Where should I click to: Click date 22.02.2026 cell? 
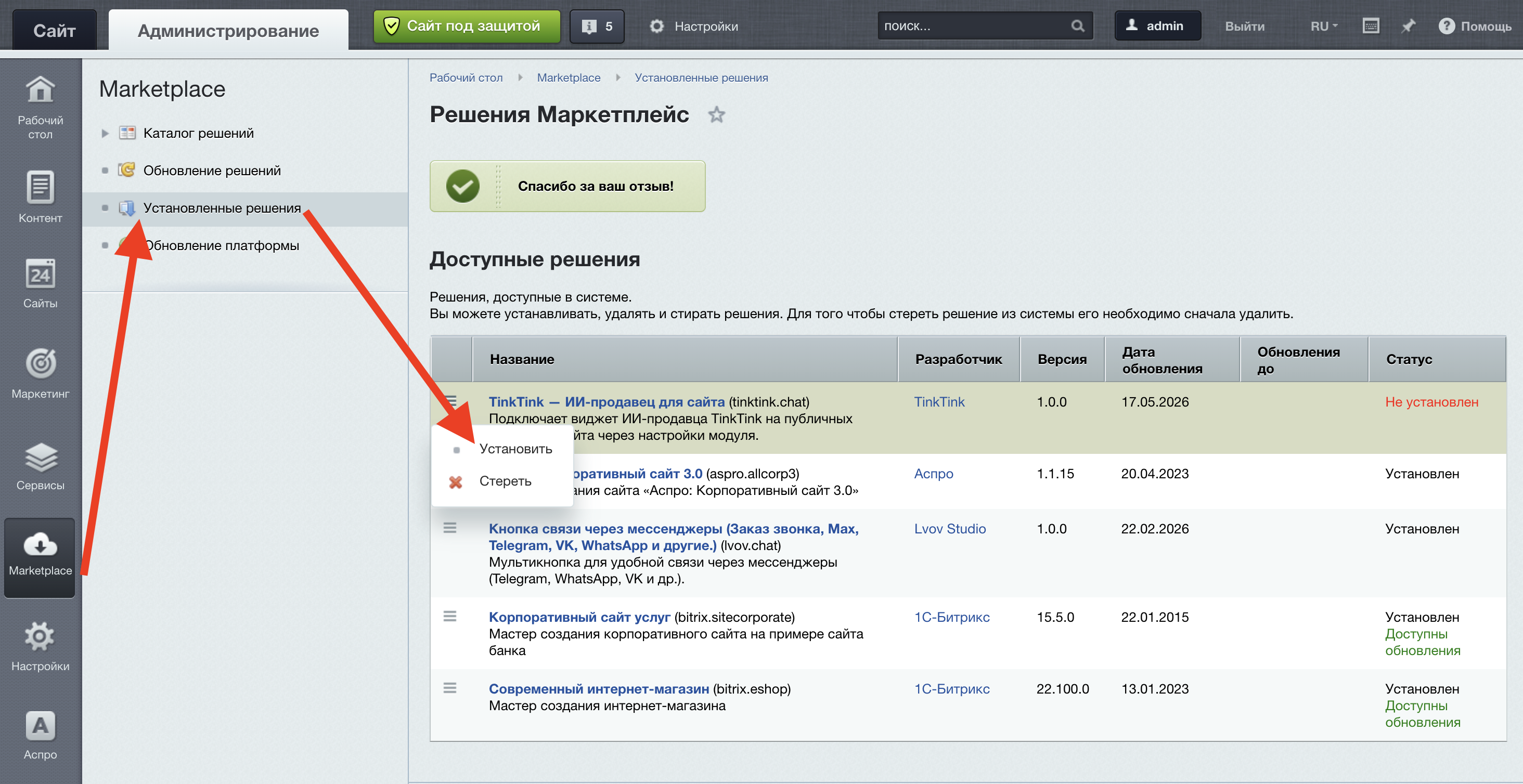(1155, 528)
